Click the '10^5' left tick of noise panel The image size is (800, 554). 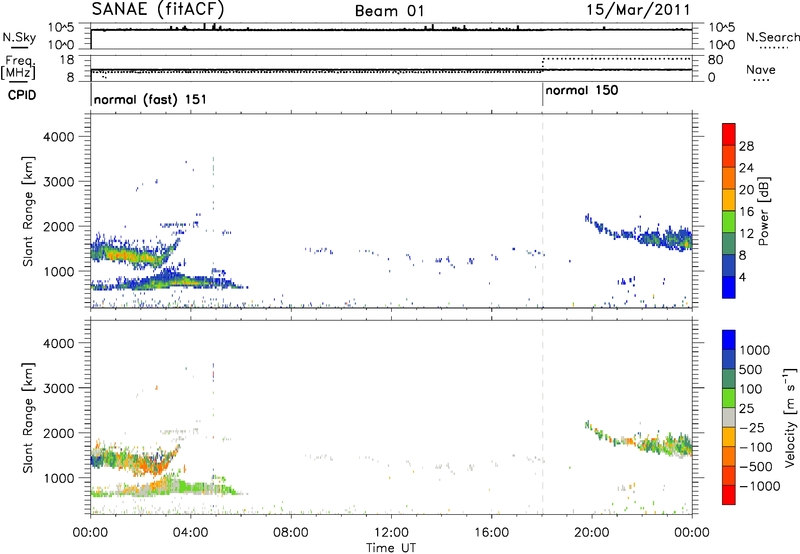(x=61, y=27)
